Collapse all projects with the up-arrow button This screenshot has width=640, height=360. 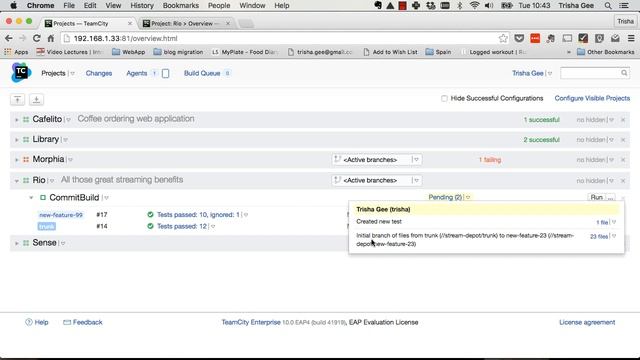click(x=18, y=99)
